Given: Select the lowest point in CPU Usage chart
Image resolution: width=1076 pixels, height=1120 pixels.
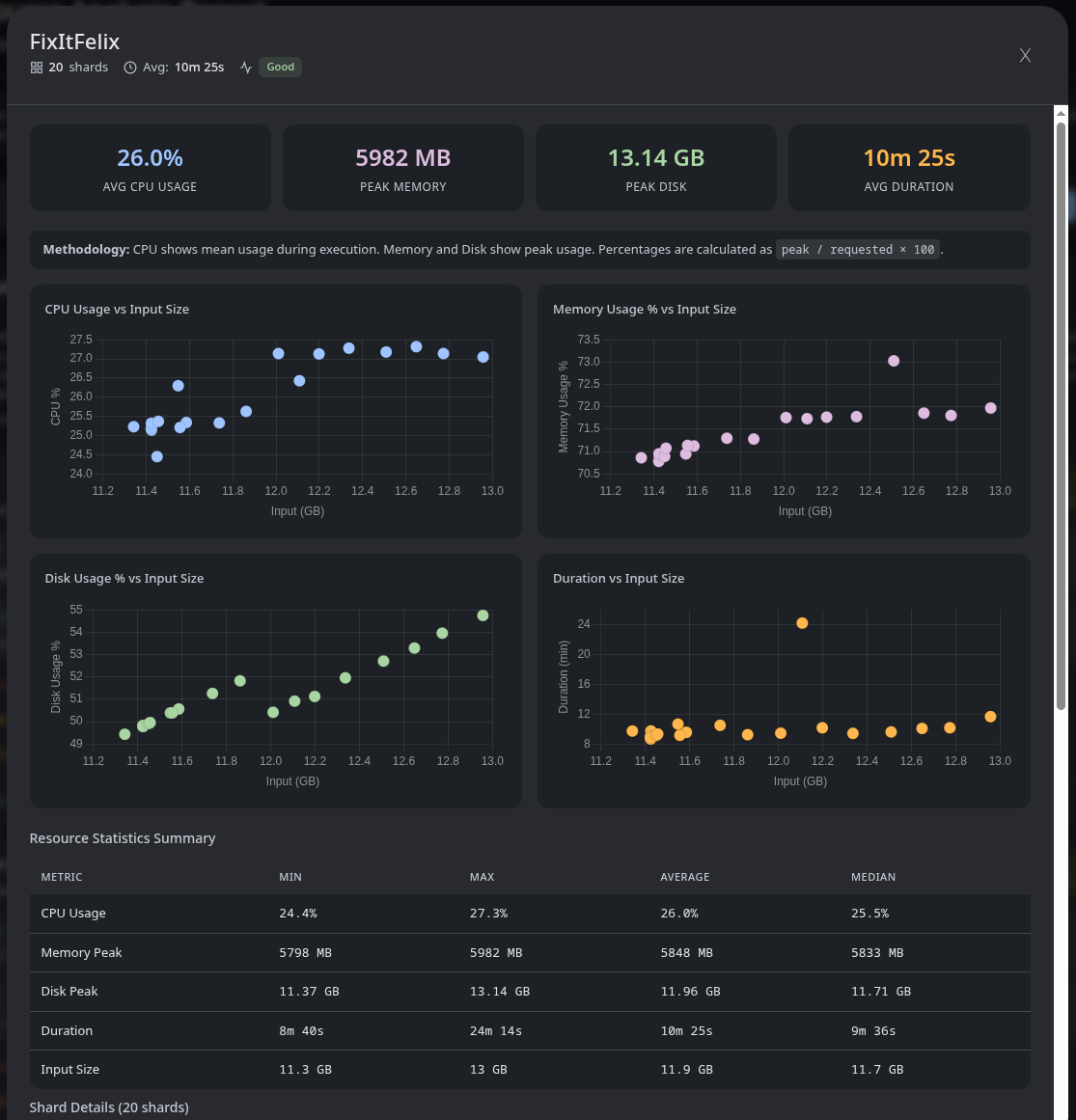Looking at the screenshot, I should click(157, 456).
